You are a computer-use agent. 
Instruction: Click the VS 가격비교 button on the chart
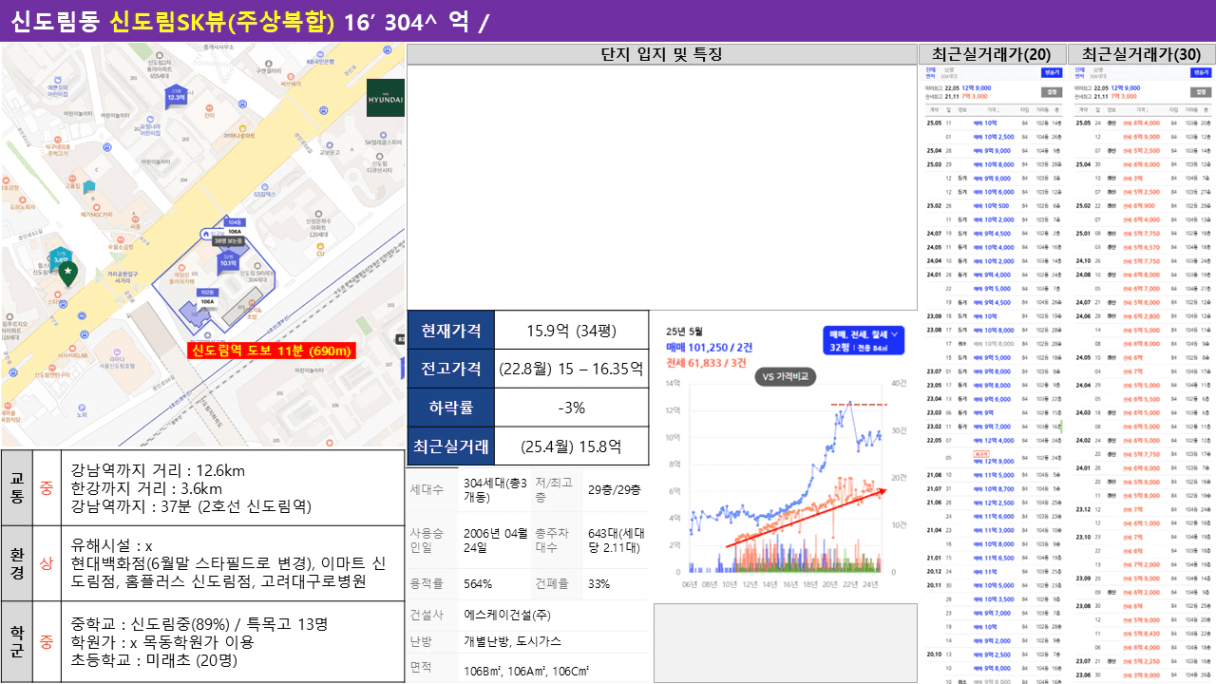pyautogui.click(x=784, y=376)
